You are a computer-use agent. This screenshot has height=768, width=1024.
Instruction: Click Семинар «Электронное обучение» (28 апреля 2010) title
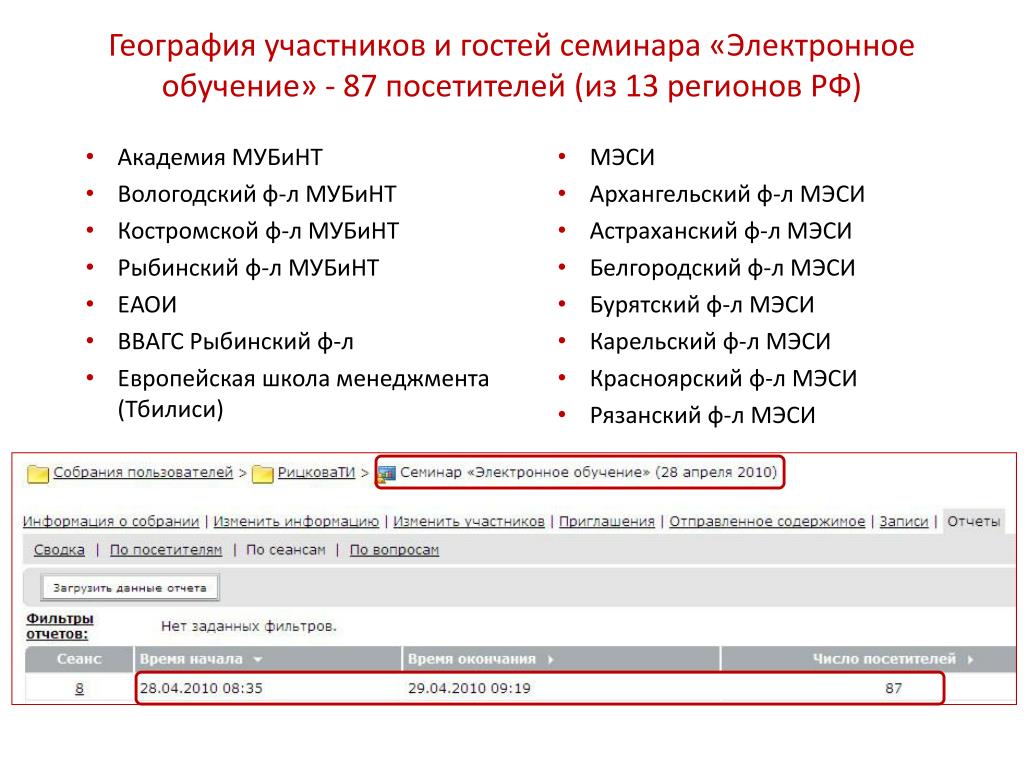click(588, 472)
